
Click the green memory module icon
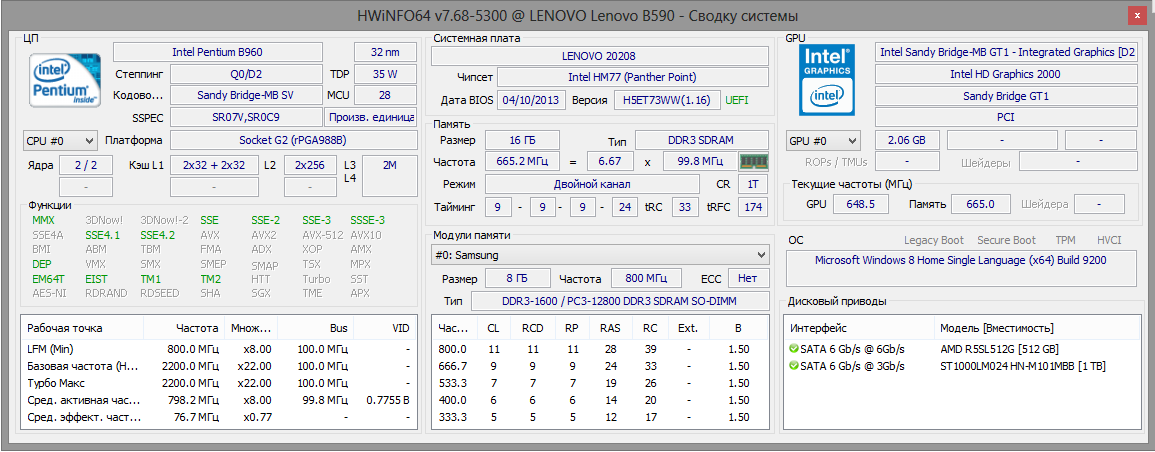[x=753, y=161]
